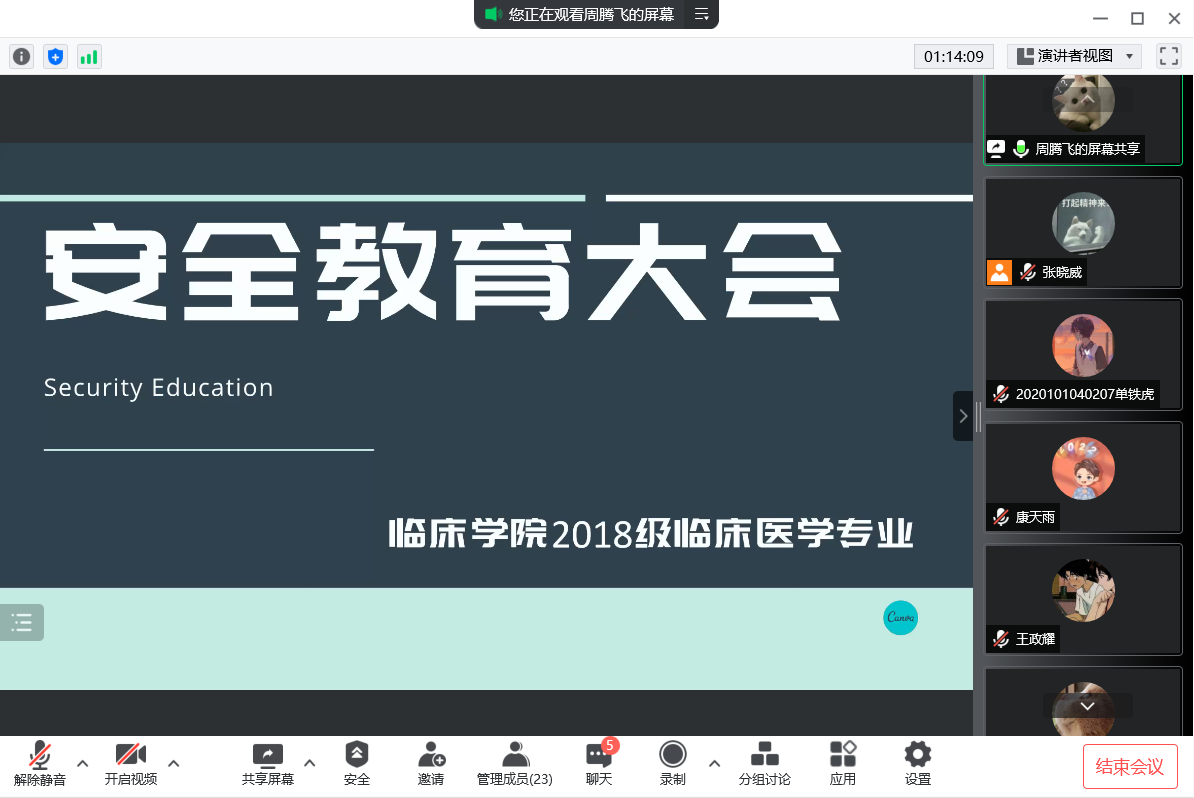
Task: Enter full screen mode
Action: pos(1168,56)
